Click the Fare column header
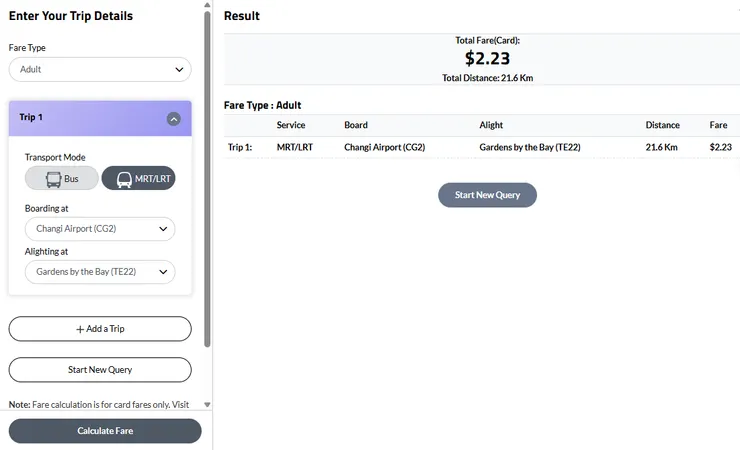 pyautogui.click(x=718, y=125)
